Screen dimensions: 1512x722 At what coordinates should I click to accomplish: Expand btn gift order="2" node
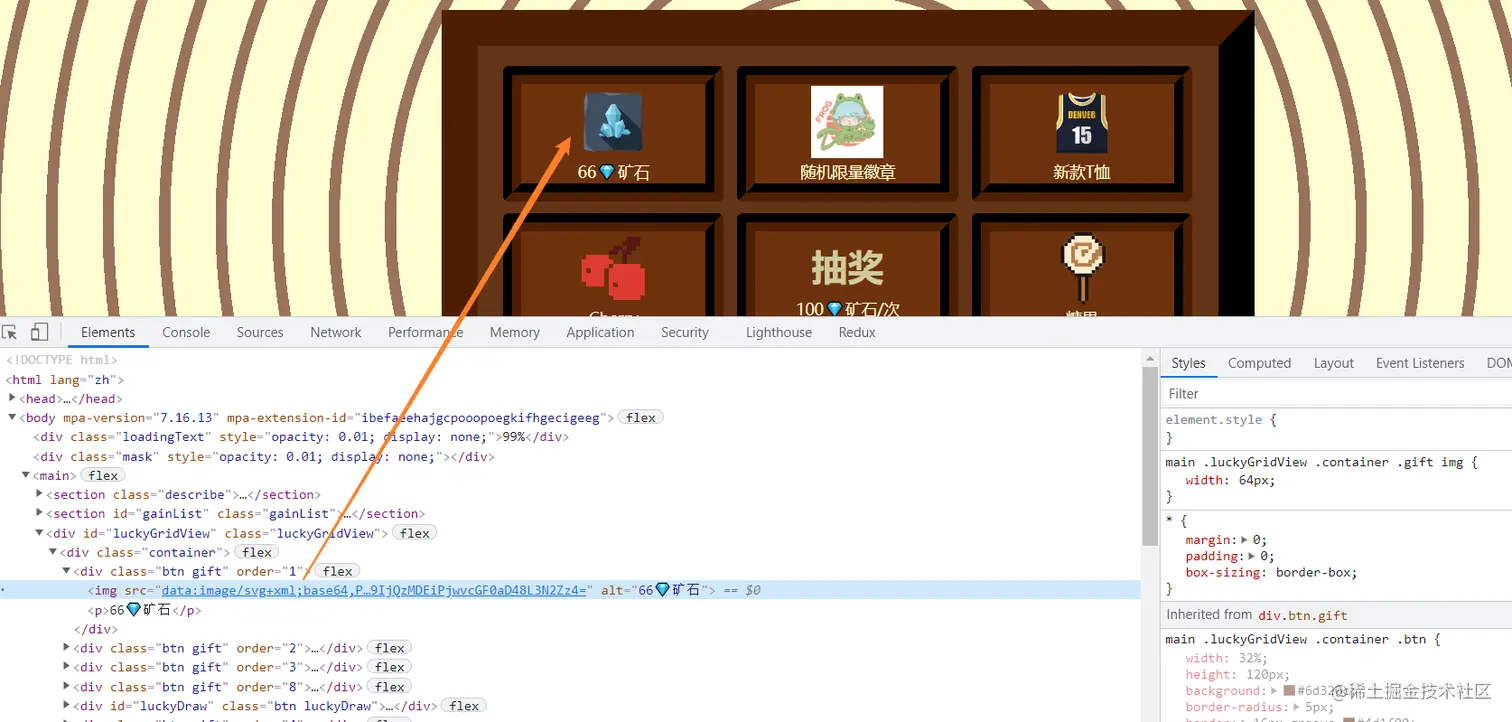pyautogui.click(x=67, y=648)
